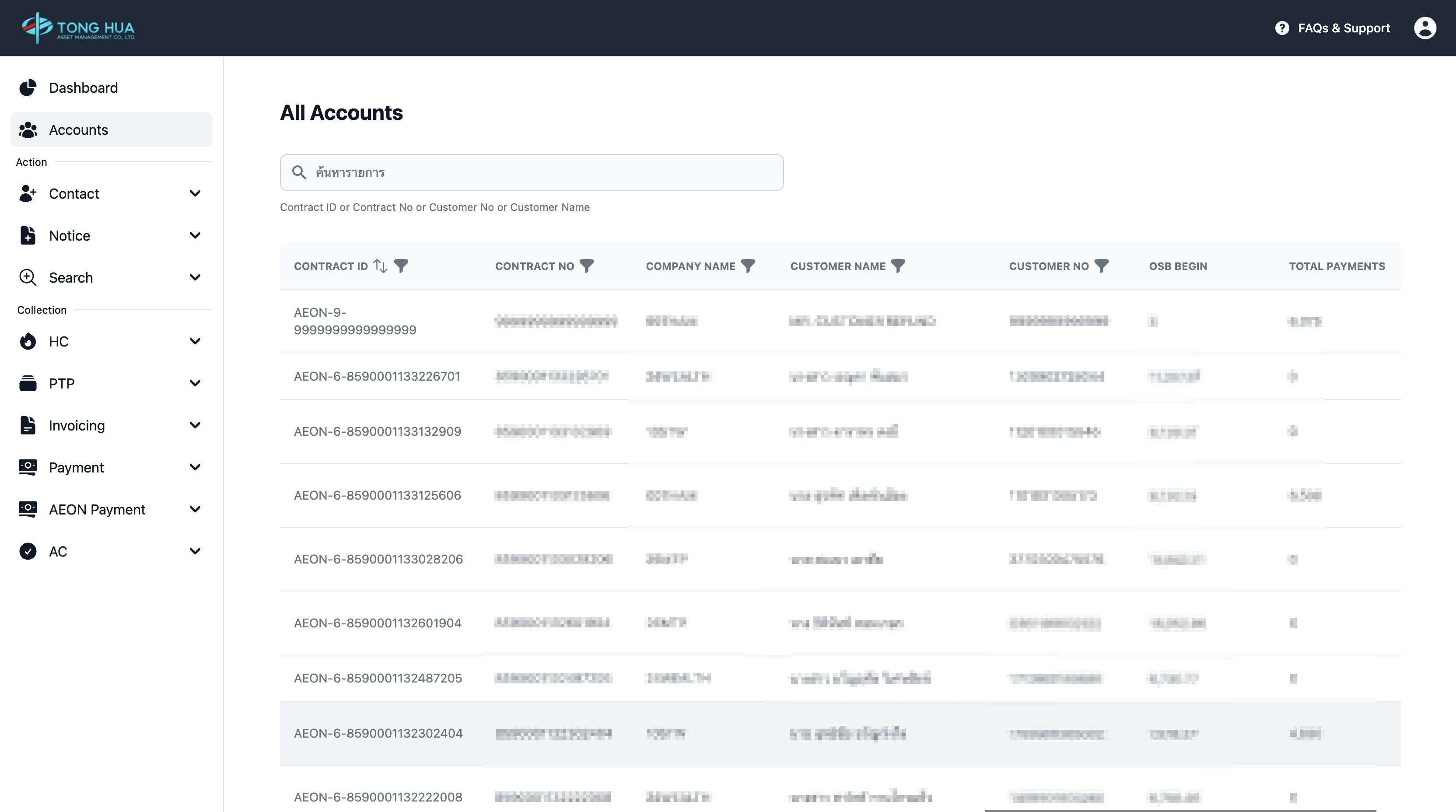Click the Tong Hua logo
Screen dimensions: 1456x812
[x=78, y=28]
